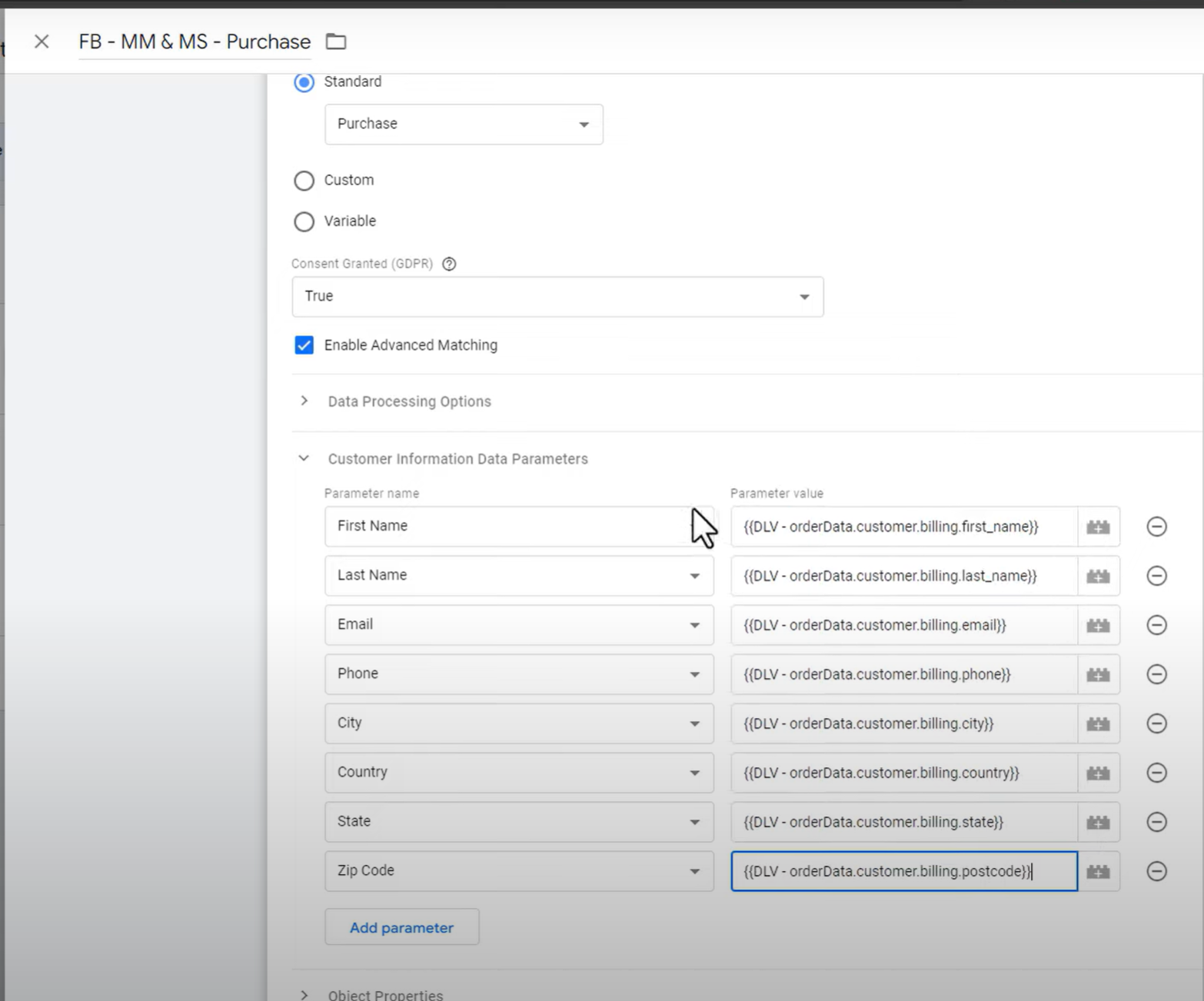The height and width of the screenshot is (1001, 1204).
Task: Remove the Phone parameter row
Action: 1156,674
